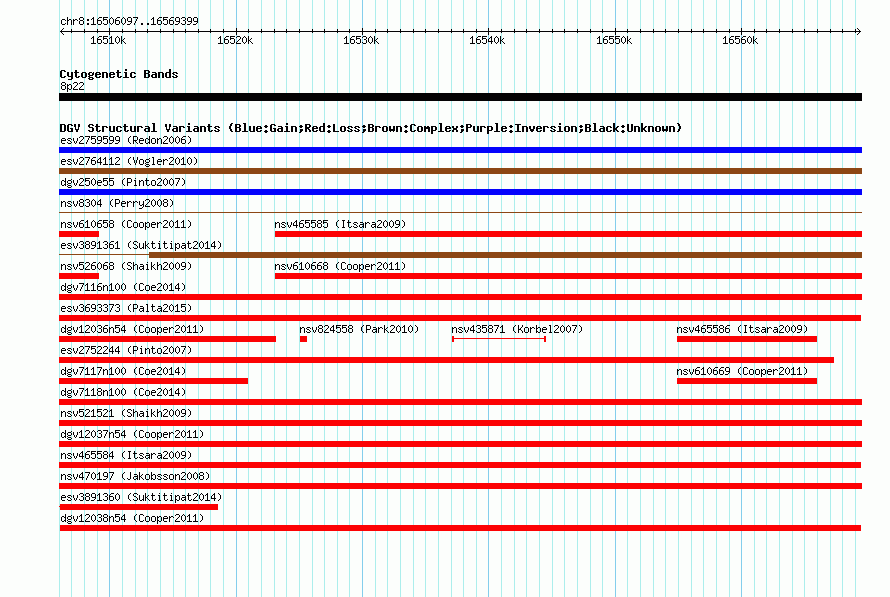This screenshot has height=597, width=890.
Task: Click the 16550k ruler tick label
Action: click(x=614, y=40)
